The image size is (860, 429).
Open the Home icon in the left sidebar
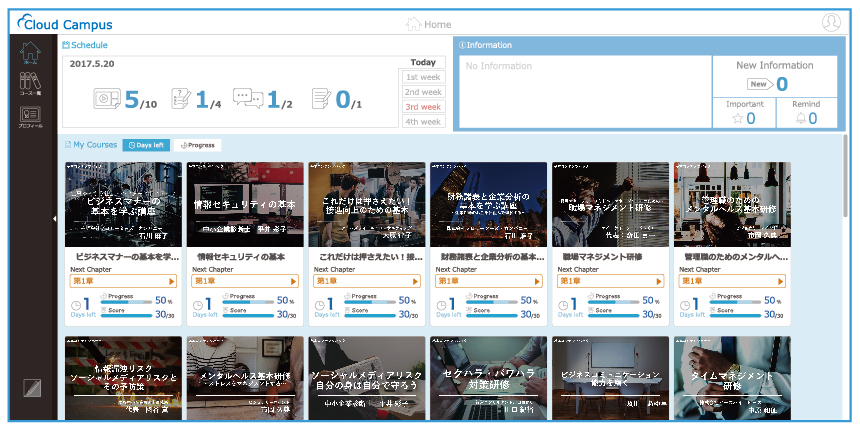(31, 54)
